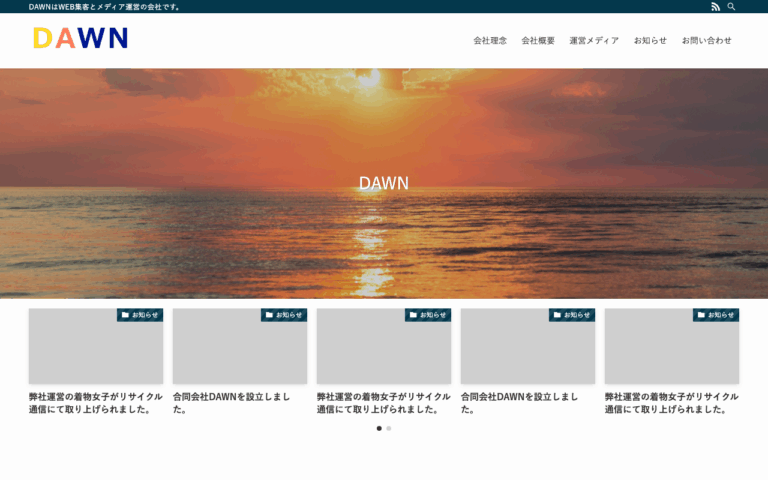Open 会社理念 menu item
768x480 pixels.
coord(490,41)
